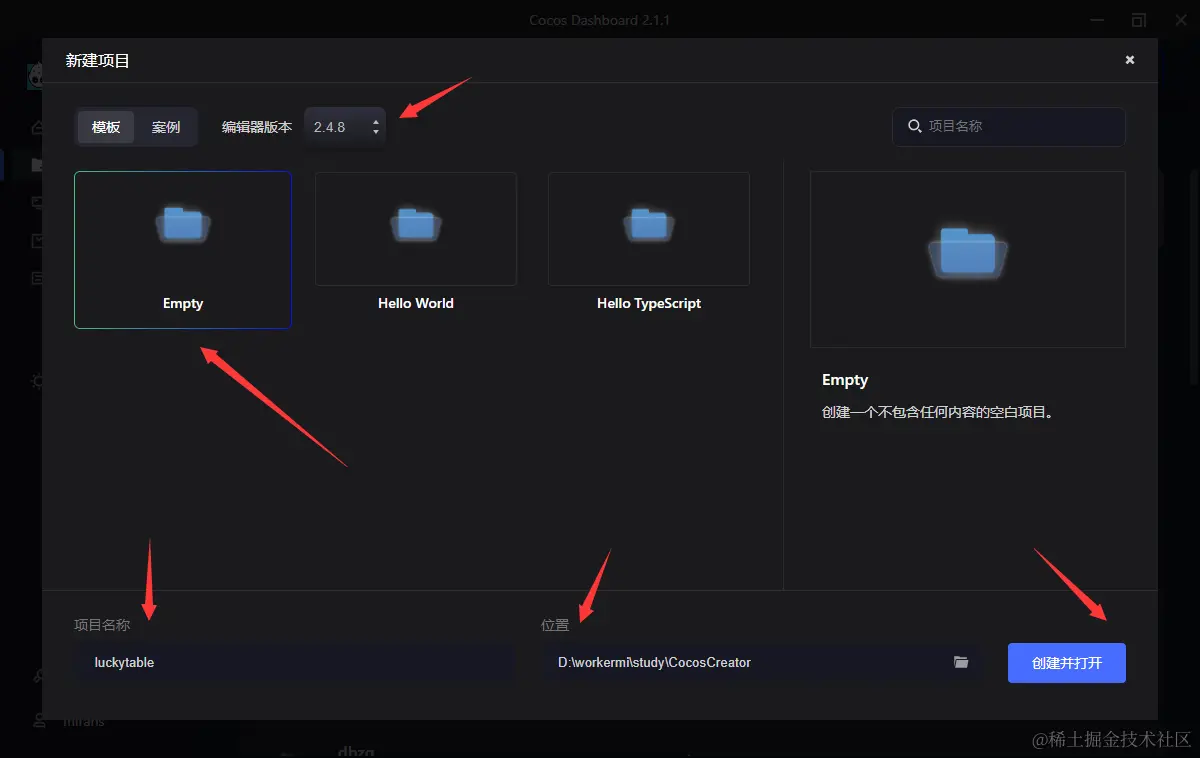Click the Hello TypeScript folder icon
Screen dimensions: 1200x758
649,224
